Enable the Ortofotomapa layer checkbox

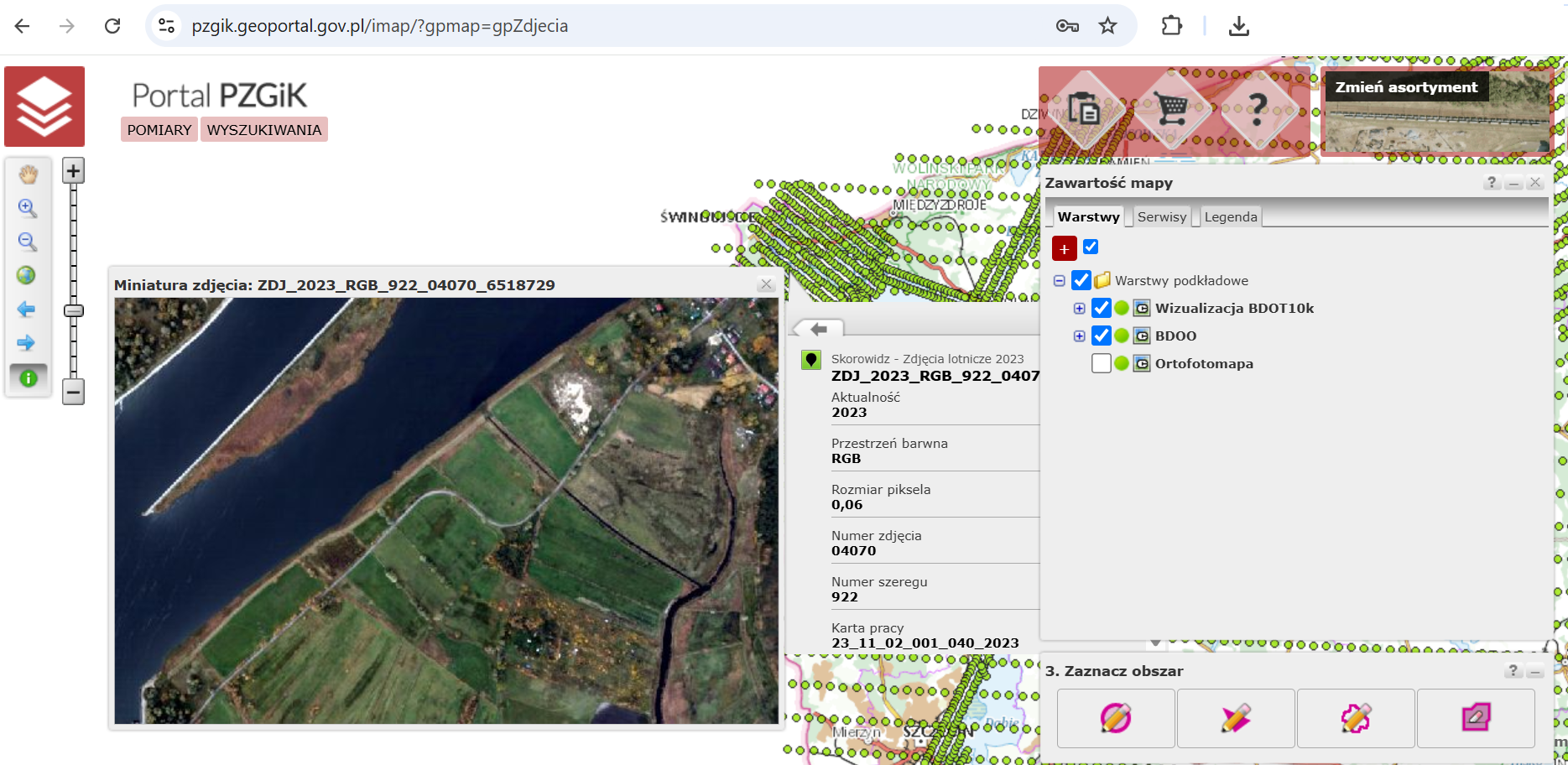(x=1102, y=364)
